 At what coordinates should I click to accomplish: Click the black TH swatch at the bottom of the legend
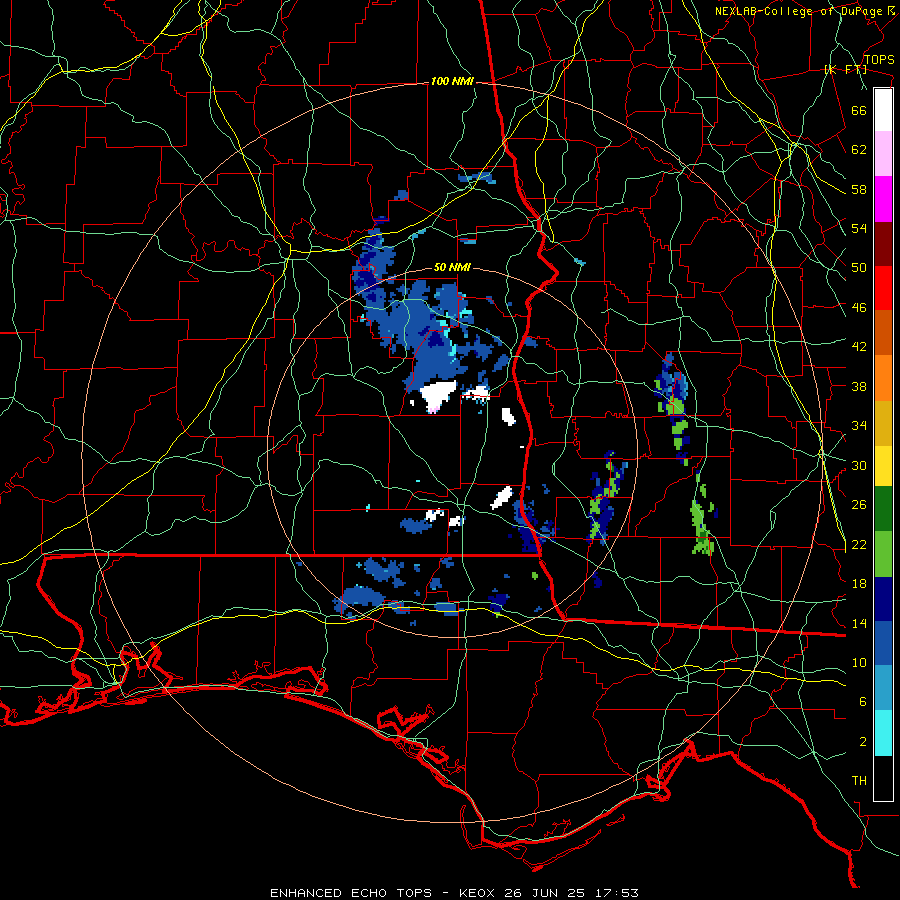point(883,778)
